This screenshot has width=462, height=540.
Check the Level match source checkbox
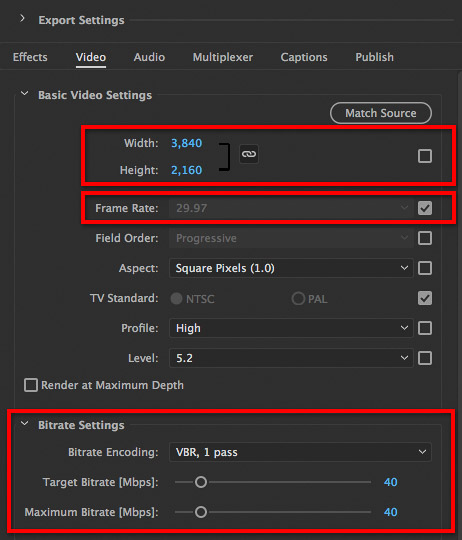(425, 358)
